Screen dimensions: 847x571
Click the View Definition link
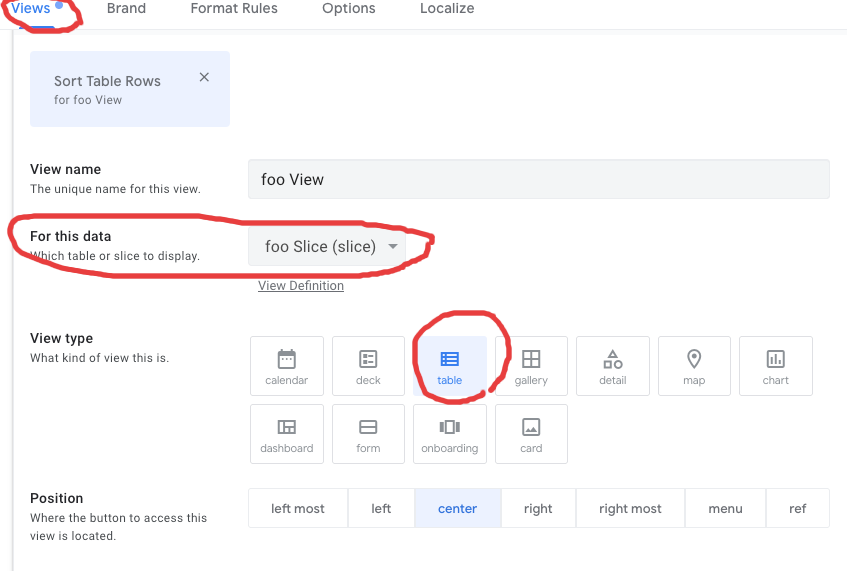click(300, 286)
